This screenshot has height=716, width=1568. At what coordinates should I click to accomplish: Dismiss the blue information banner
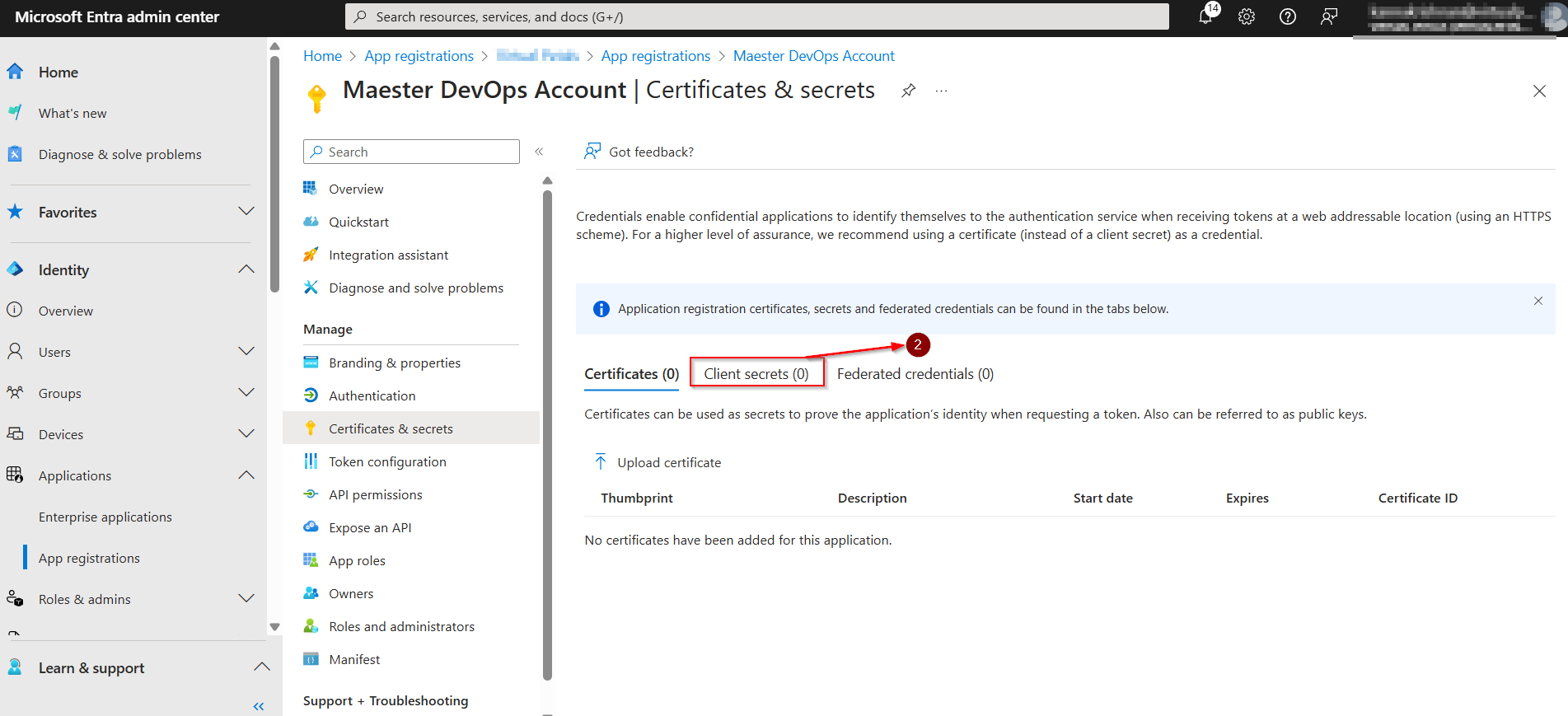pyautogui.click(x=1538, y=301)
